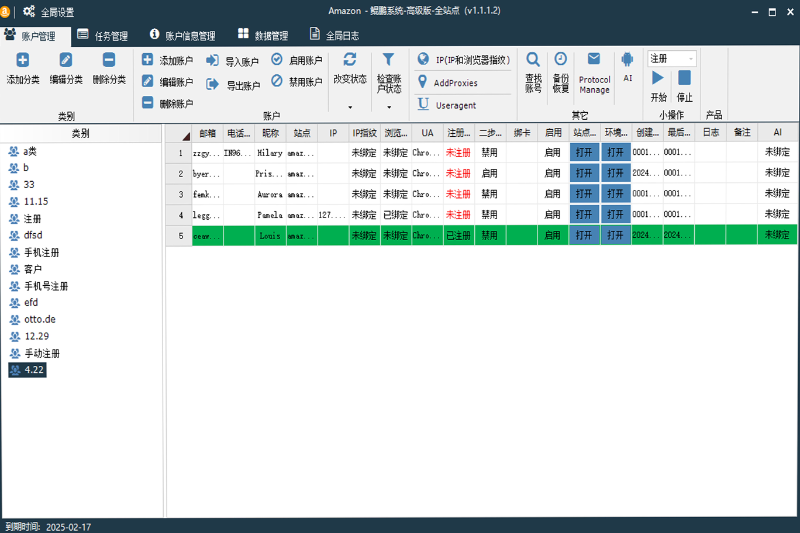Click the 邮箱 column header

tap(208, 133)
